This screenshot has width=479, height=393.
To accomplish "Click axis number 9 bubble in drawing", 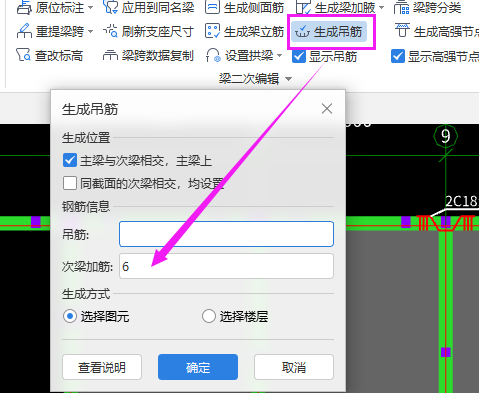I will click(x=445, y=136).
